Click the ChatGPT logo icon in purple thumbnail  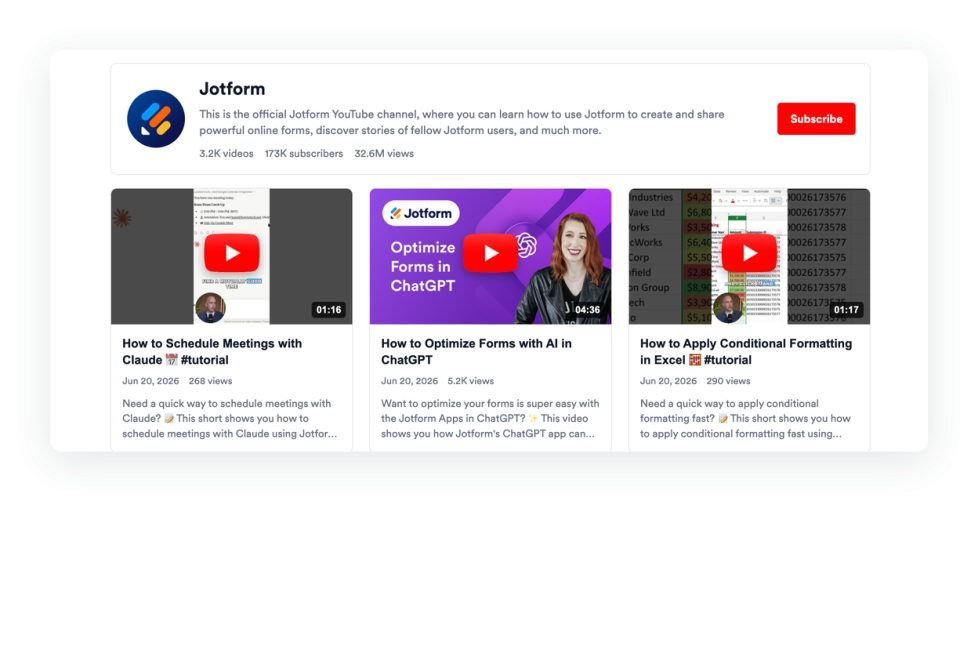coord(526,246)
